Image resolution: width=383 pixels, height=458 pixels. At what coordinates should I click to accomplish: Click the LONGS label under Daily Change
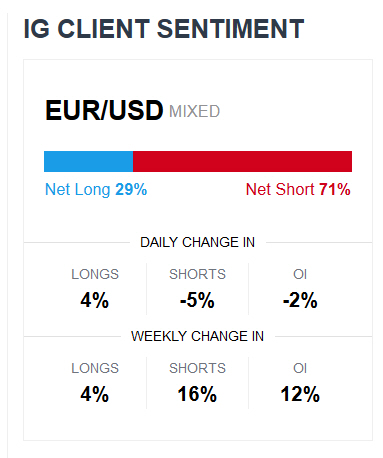tap(95, 274)
